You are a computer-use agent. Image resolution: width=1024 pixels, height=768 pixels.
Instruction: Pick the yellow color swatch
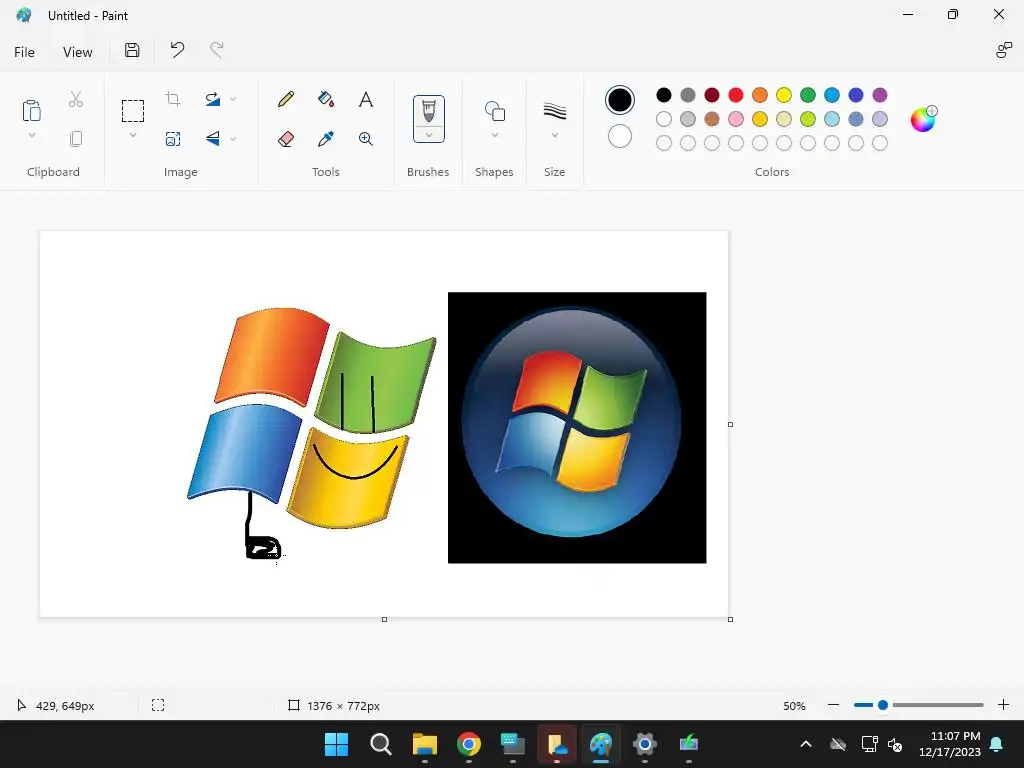784,95
